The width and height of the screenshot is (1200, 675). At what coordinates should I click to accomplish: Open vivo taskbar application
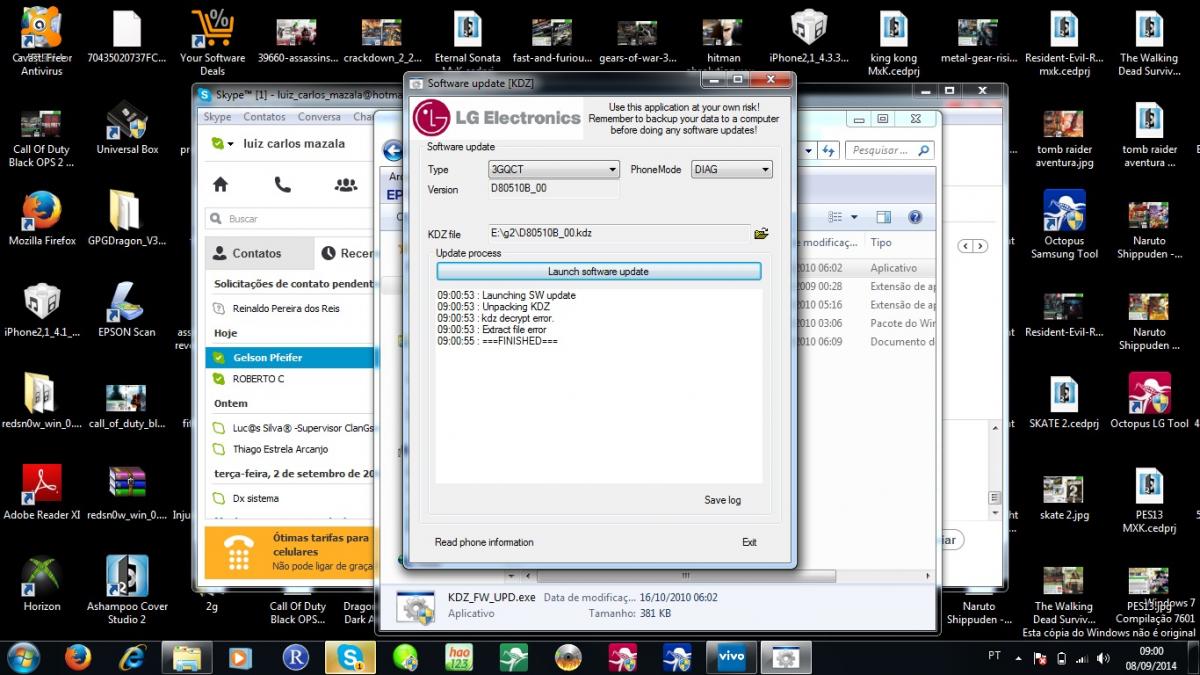point(730,657)
